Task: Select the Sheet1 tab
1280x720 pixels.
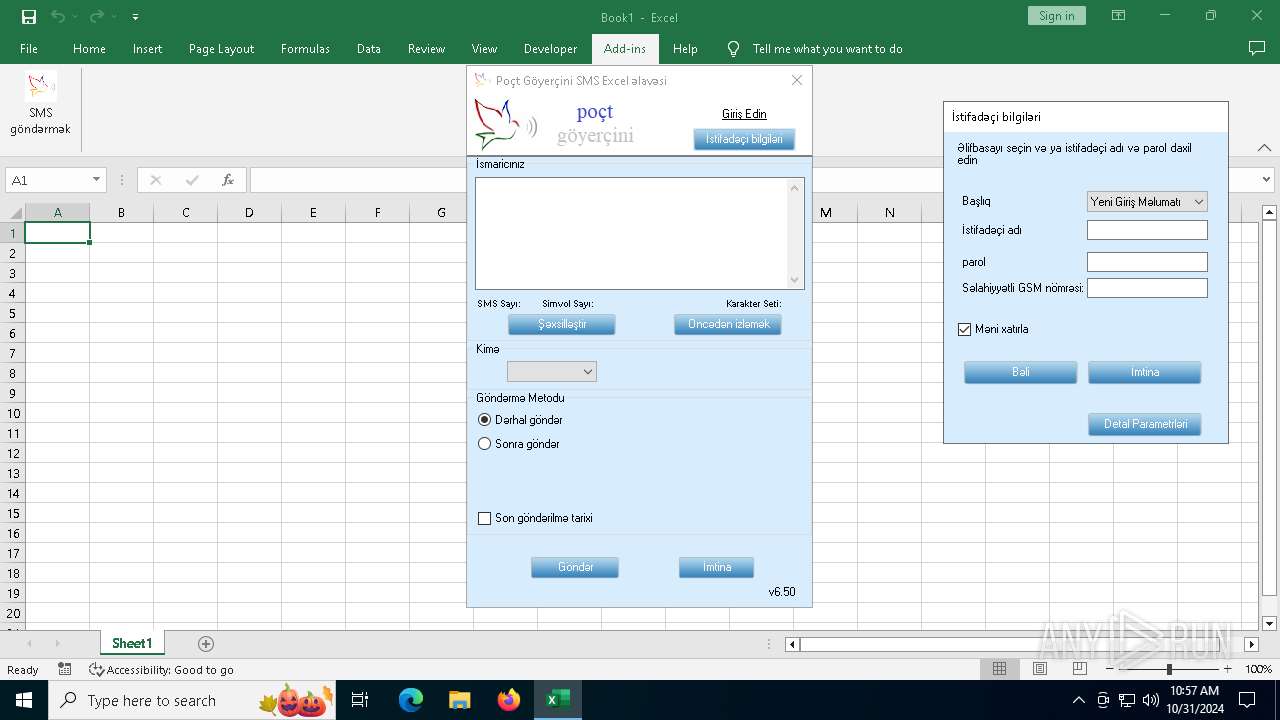Action: click(132, 643)
